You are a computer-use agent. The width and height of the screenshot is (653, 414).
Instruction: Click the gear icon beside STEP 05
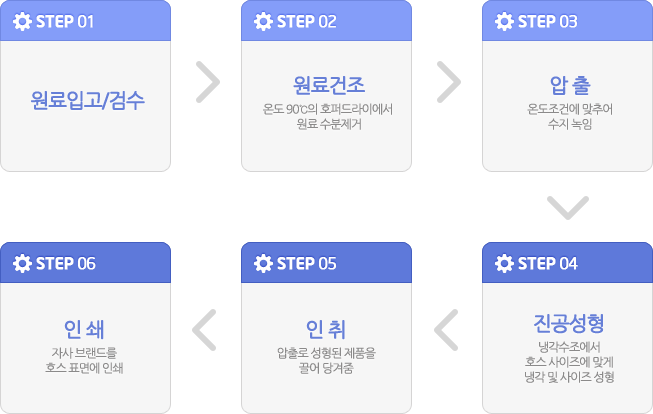(263, 264)
